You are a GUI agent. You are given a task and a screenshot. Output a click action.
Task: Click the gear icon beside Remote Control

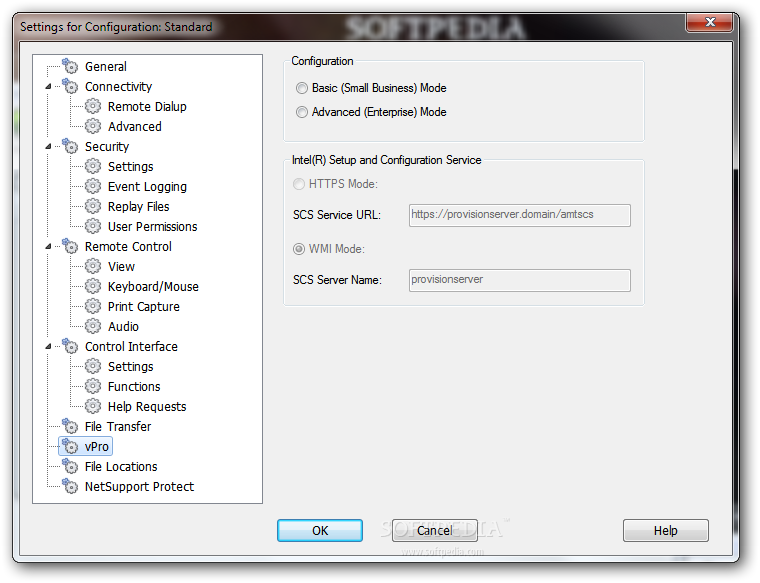pos(70,246)
